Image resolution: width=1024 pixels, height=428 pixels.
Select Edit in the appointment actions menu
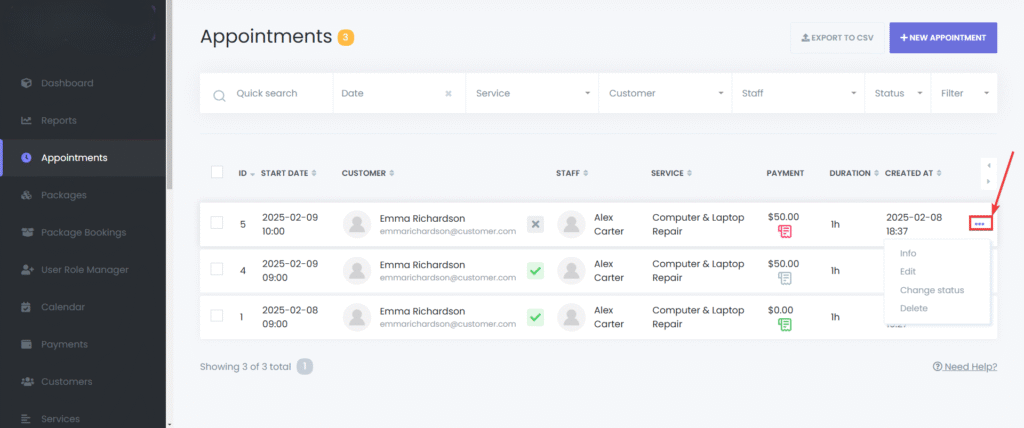[x=907, y=272]
